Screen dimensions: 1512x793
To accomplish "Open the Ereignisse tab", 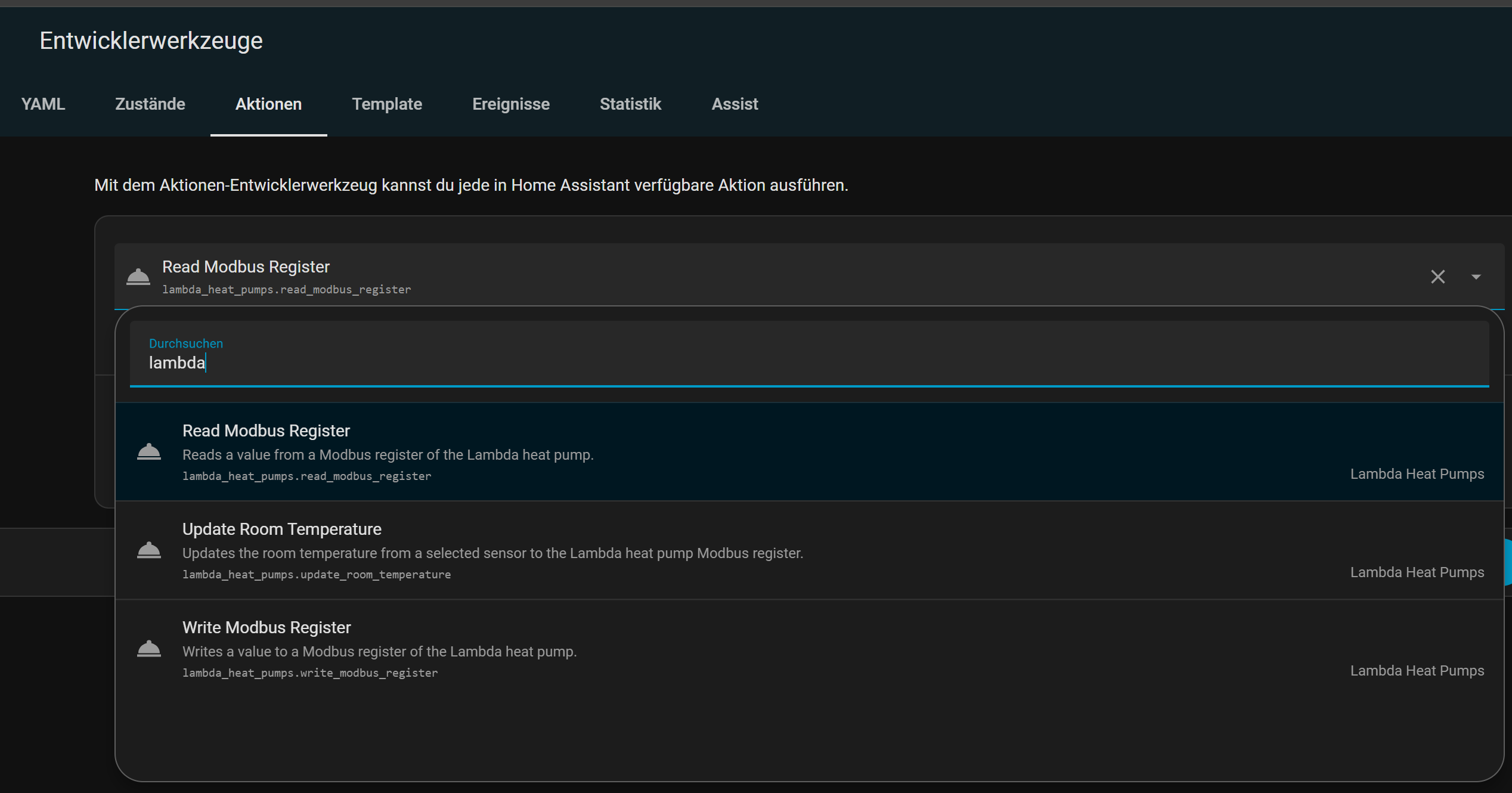I will click(x=510, y=104).
